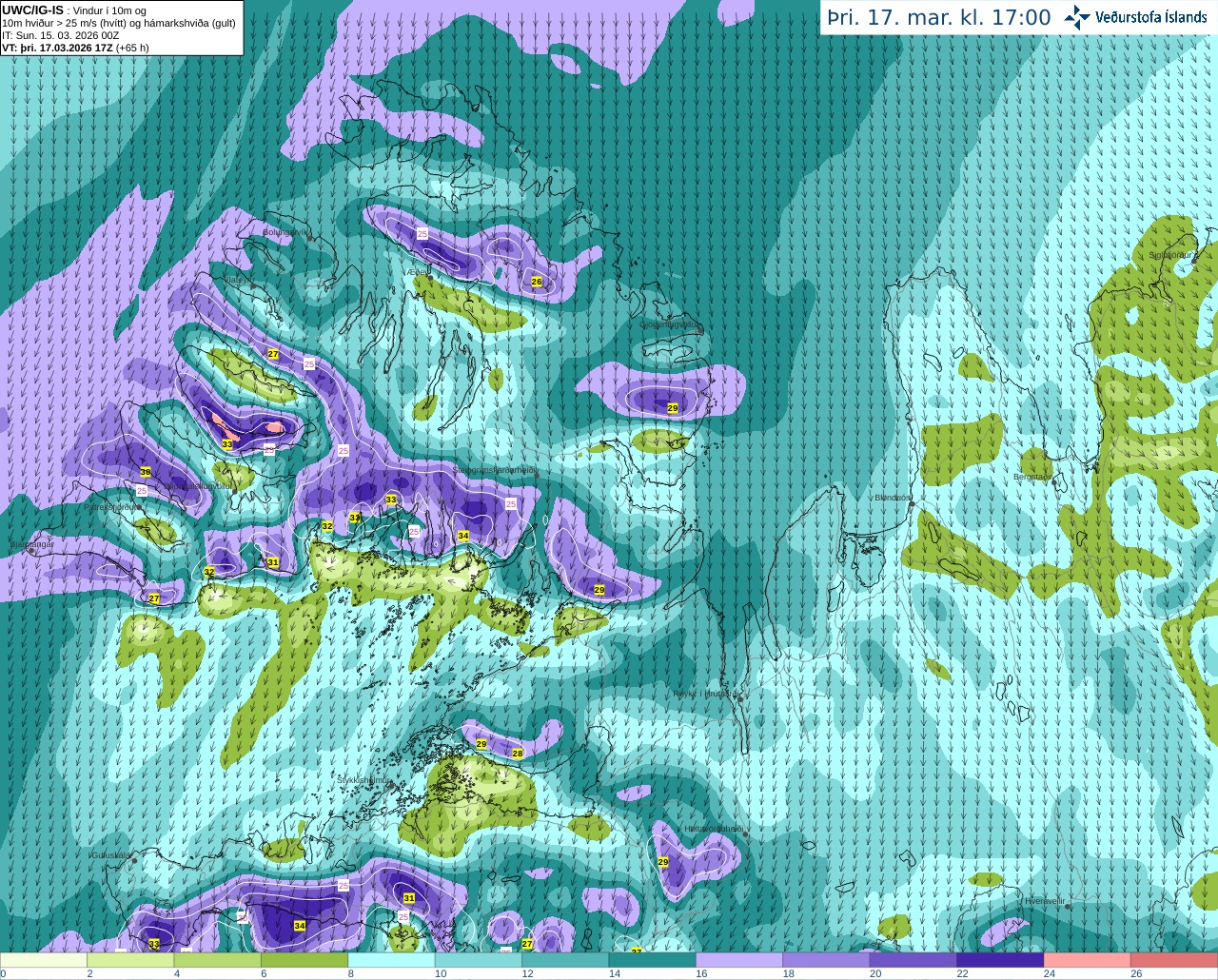Pick the 12–14 m/s medium teal legend swatch
1218x980 pixels.
pyautogui.click(x=566, y=960)
